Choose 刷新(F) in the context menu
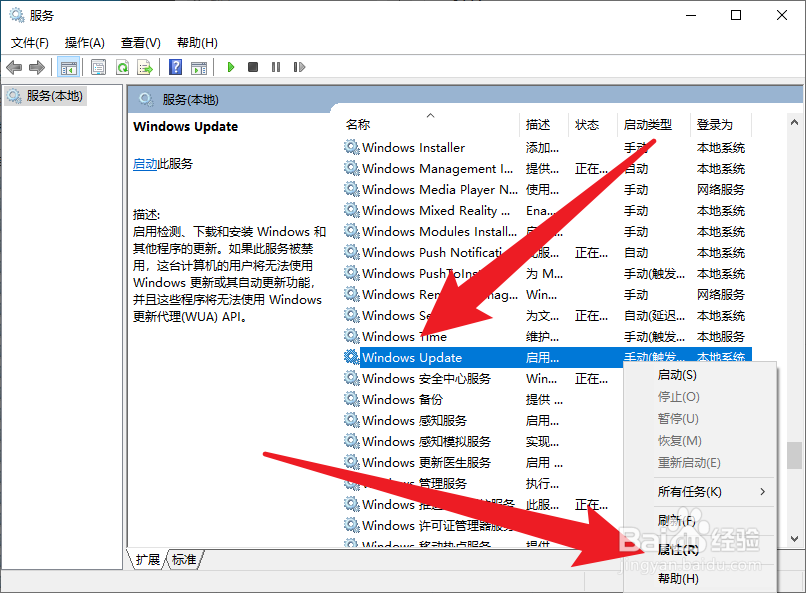806x593 pixels. [x=700, y=521]
